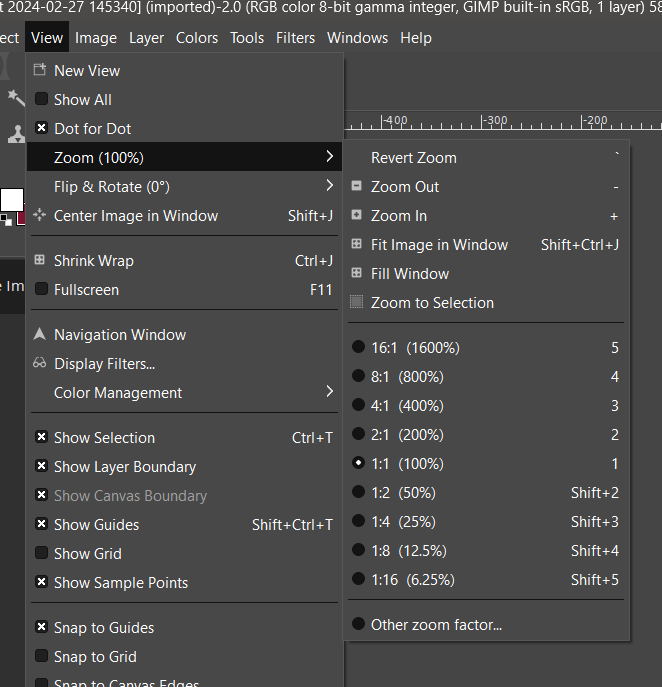Click the Zoom In plus icon
662x687 pixels.
[x=357, y=216]
